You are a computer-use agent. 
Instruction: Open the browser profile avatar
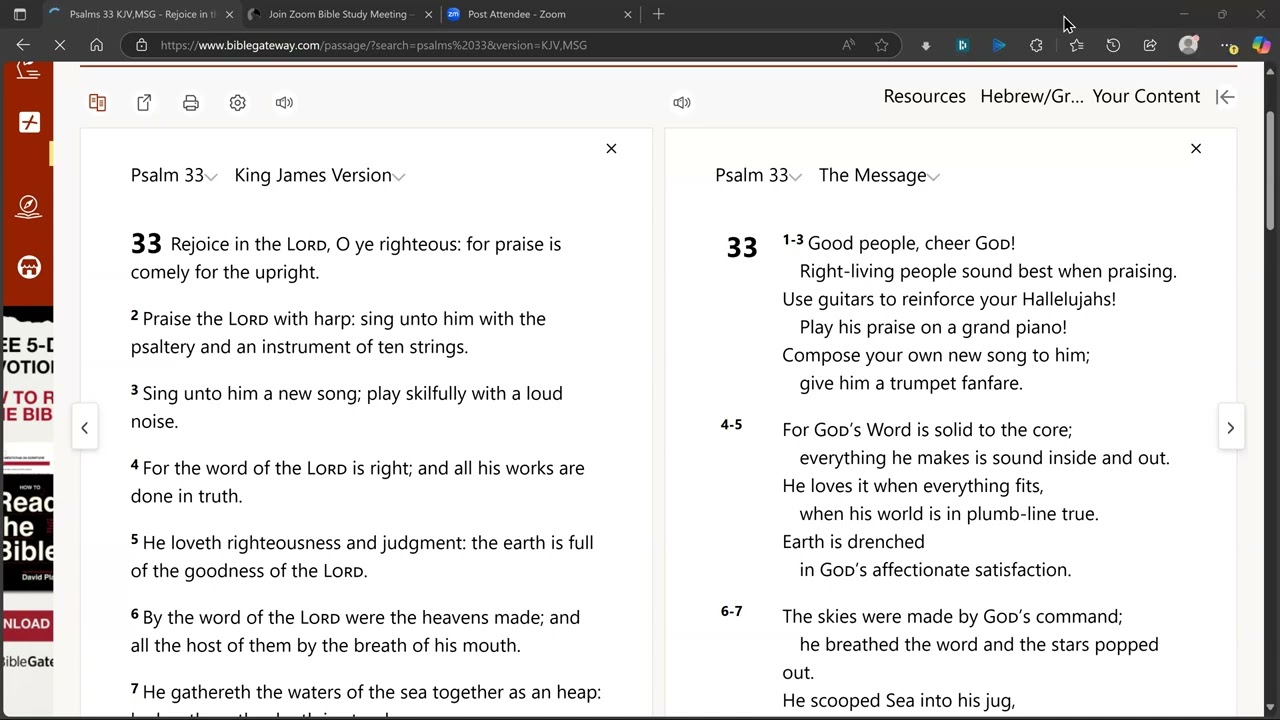[x=1188, y=45]
